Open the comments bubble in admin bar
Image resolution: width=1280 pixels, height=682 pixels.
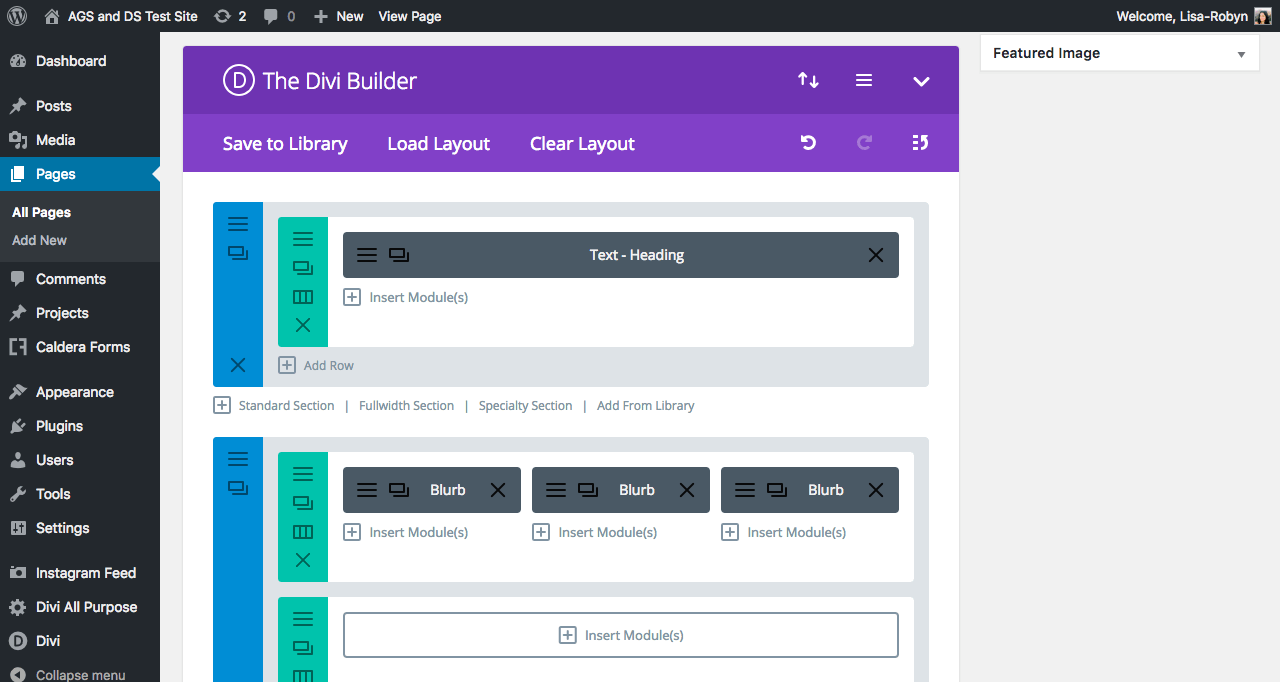(279, 16)
